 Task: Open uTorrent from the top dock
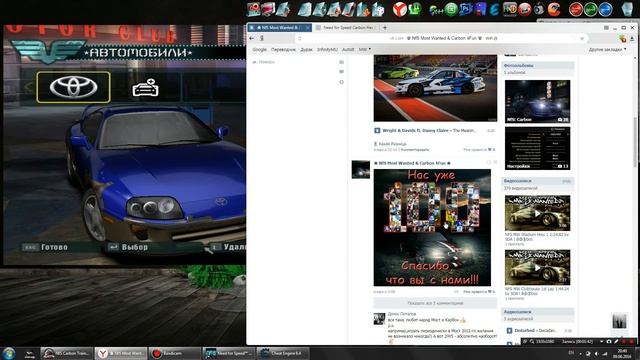[415, 9]
